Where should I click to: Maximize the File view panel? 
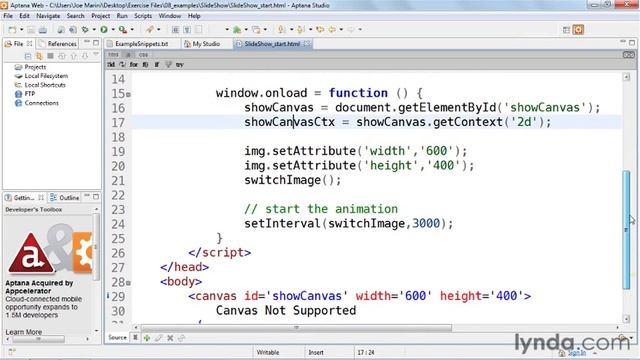(96, 42)
